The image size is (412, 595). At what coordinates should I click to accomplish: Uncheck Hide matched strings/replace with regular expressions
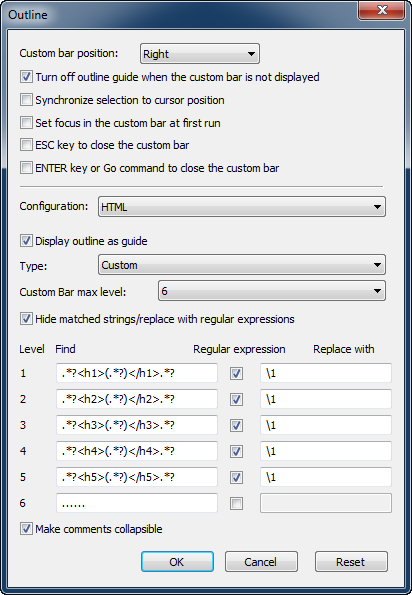26,319
